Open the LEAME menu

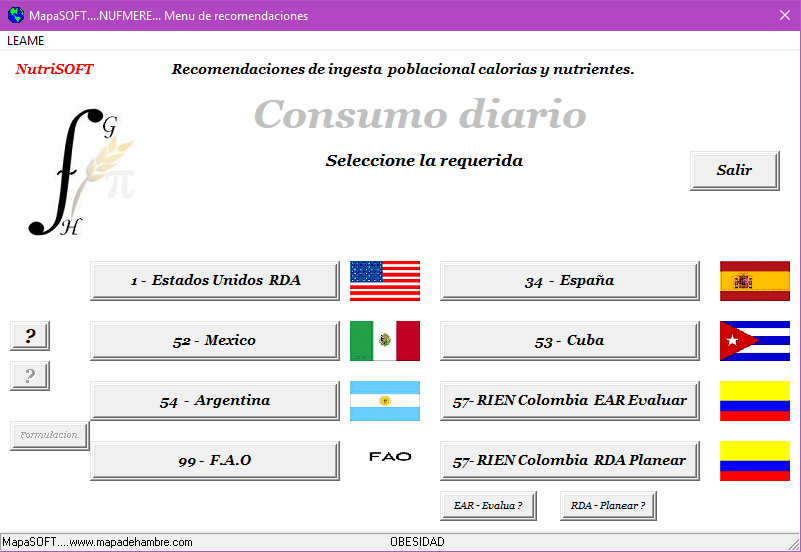point(26,41)
